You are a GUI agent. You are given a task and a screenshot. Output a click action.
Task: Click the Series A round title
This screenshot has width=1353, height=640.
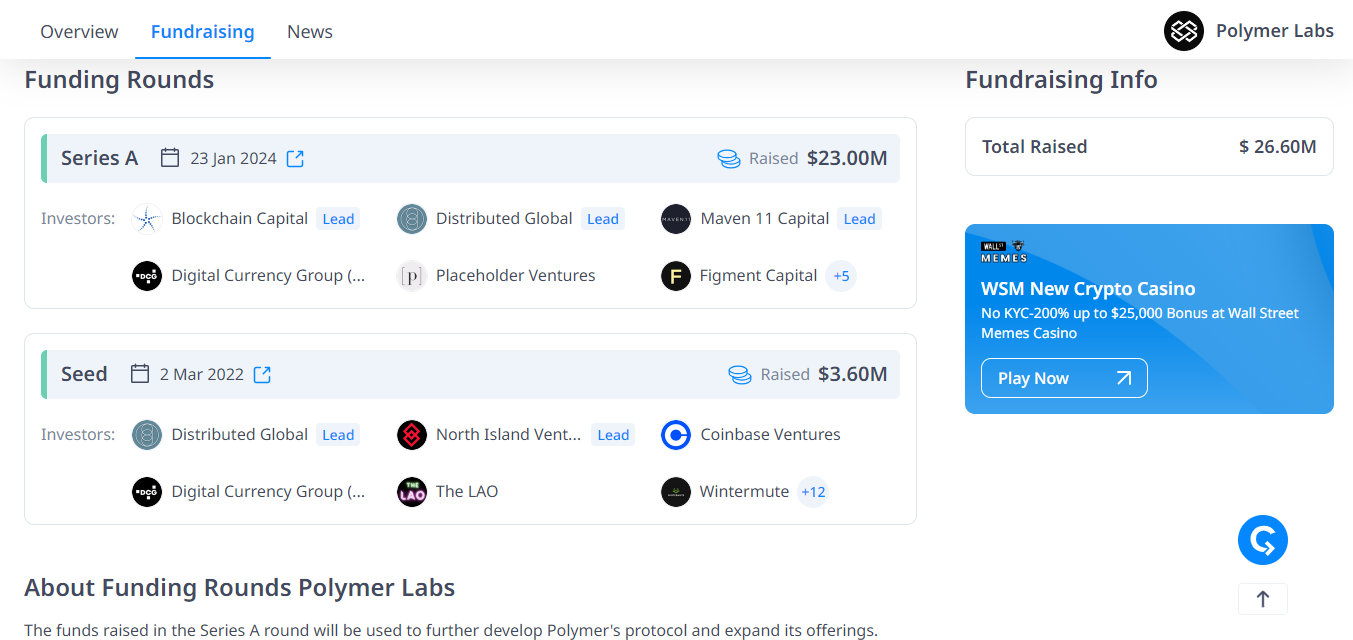point(99,158)
